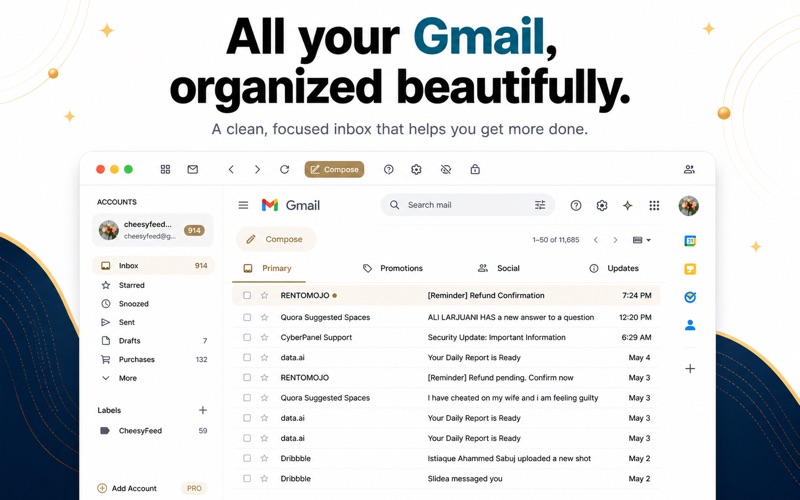
Task: Click into the Search mail field
Action: (467, 205)
